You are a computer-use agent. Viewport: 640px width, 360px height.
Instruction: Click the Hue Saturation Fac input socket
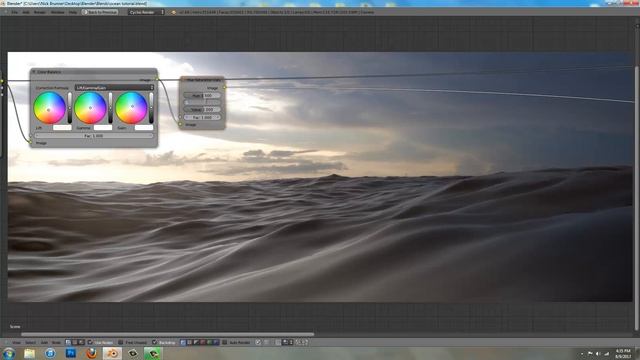(180, 117)
